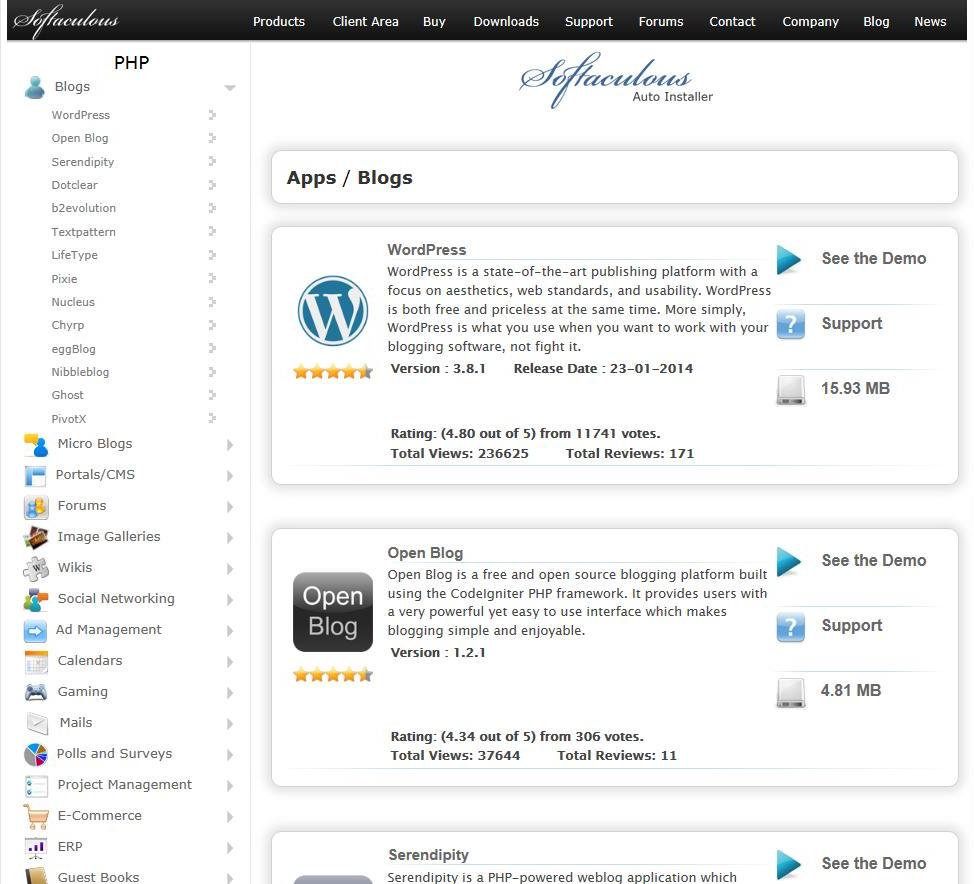The height and width of the screenshot is (884, 974).
Task: Click the WordPress demo play icon
Action: tap(789, 260)
